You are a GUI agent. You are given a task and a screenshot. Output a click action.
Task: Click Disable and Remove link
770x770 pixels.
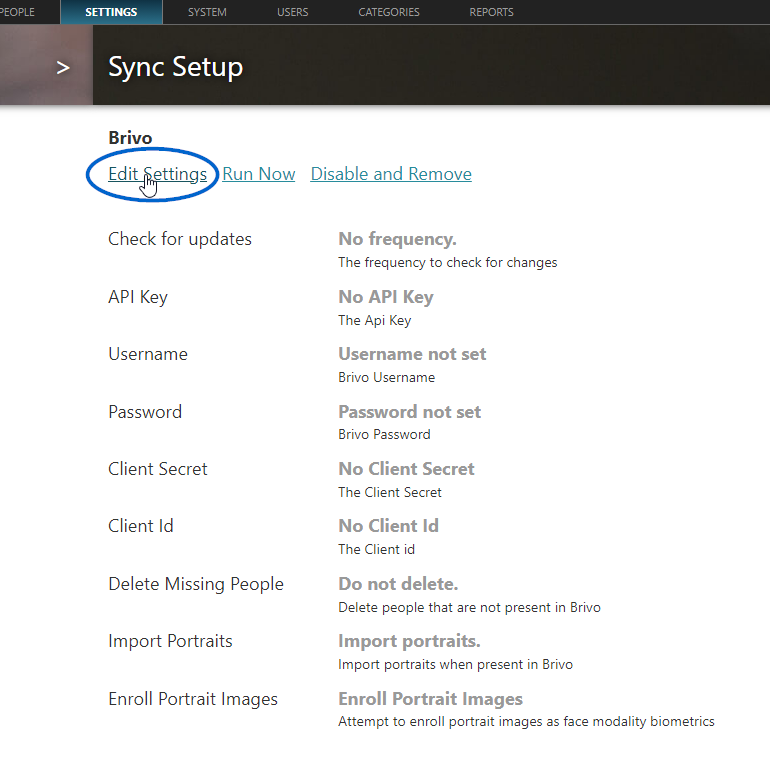pyautogui.click(x=391, y=174)
